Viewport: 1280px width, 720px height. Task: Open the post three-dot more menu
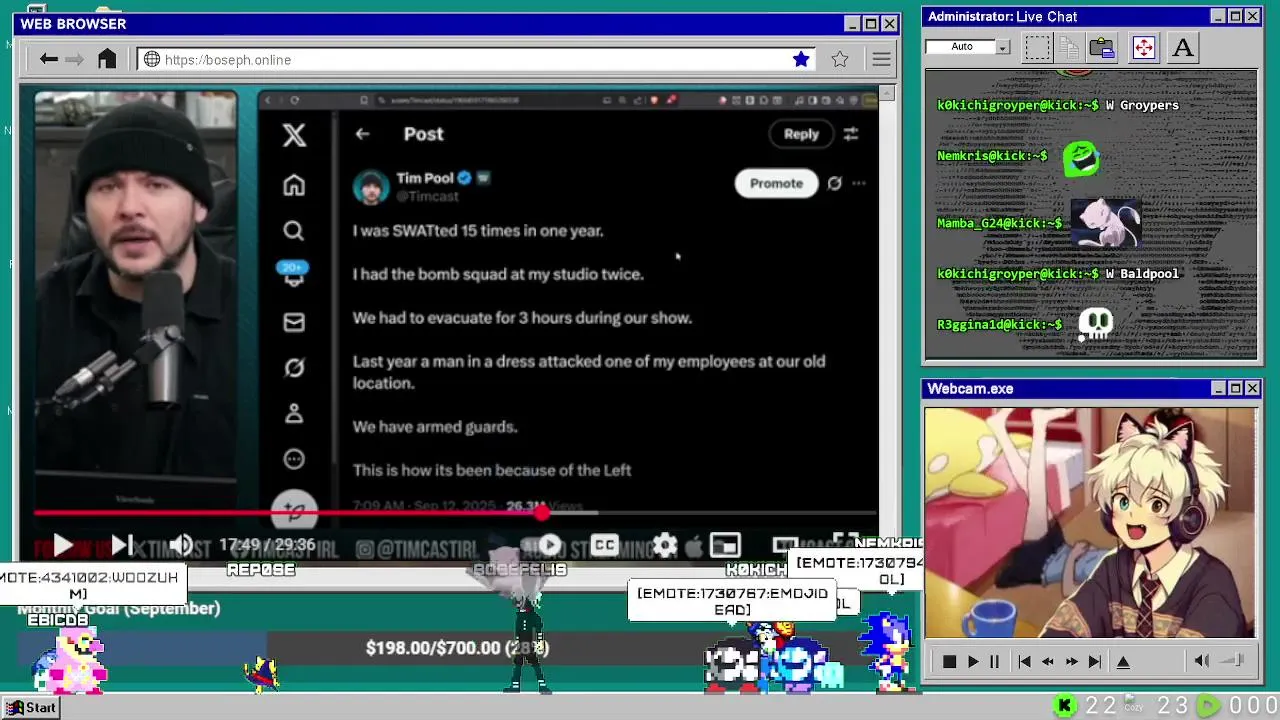click(859, 183)
